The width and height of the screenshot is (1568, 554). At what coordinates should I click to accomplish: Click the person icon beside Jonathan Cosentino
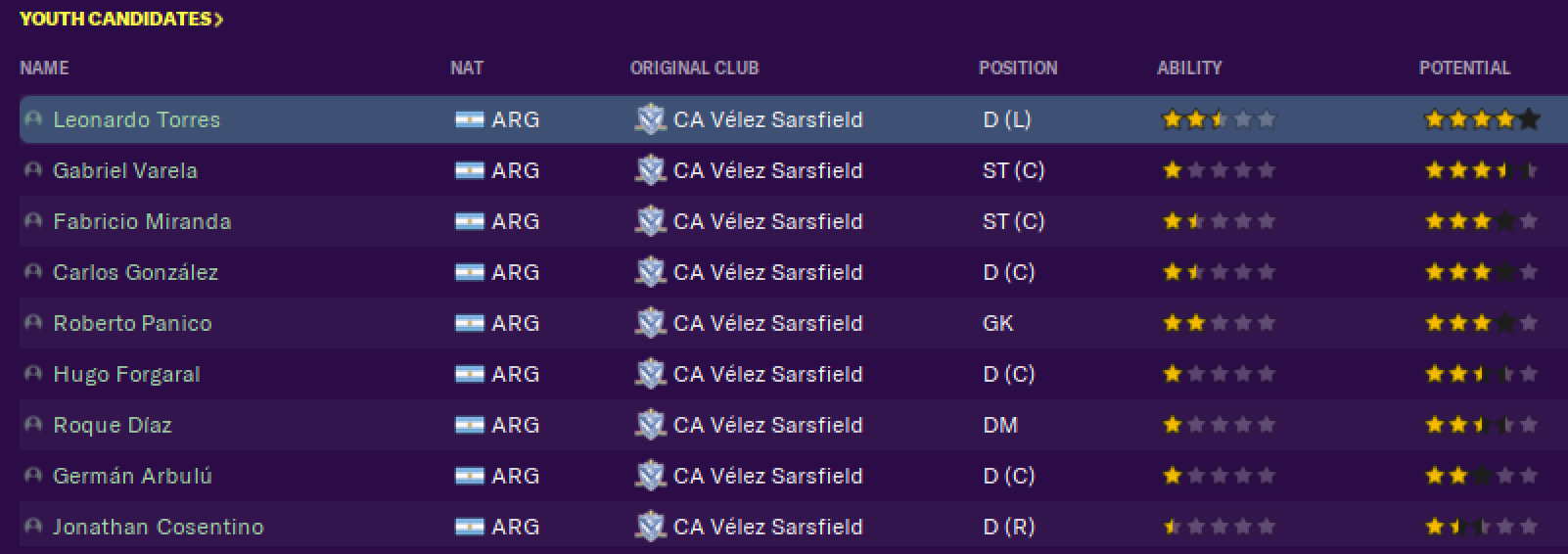(x=33, y=527)
